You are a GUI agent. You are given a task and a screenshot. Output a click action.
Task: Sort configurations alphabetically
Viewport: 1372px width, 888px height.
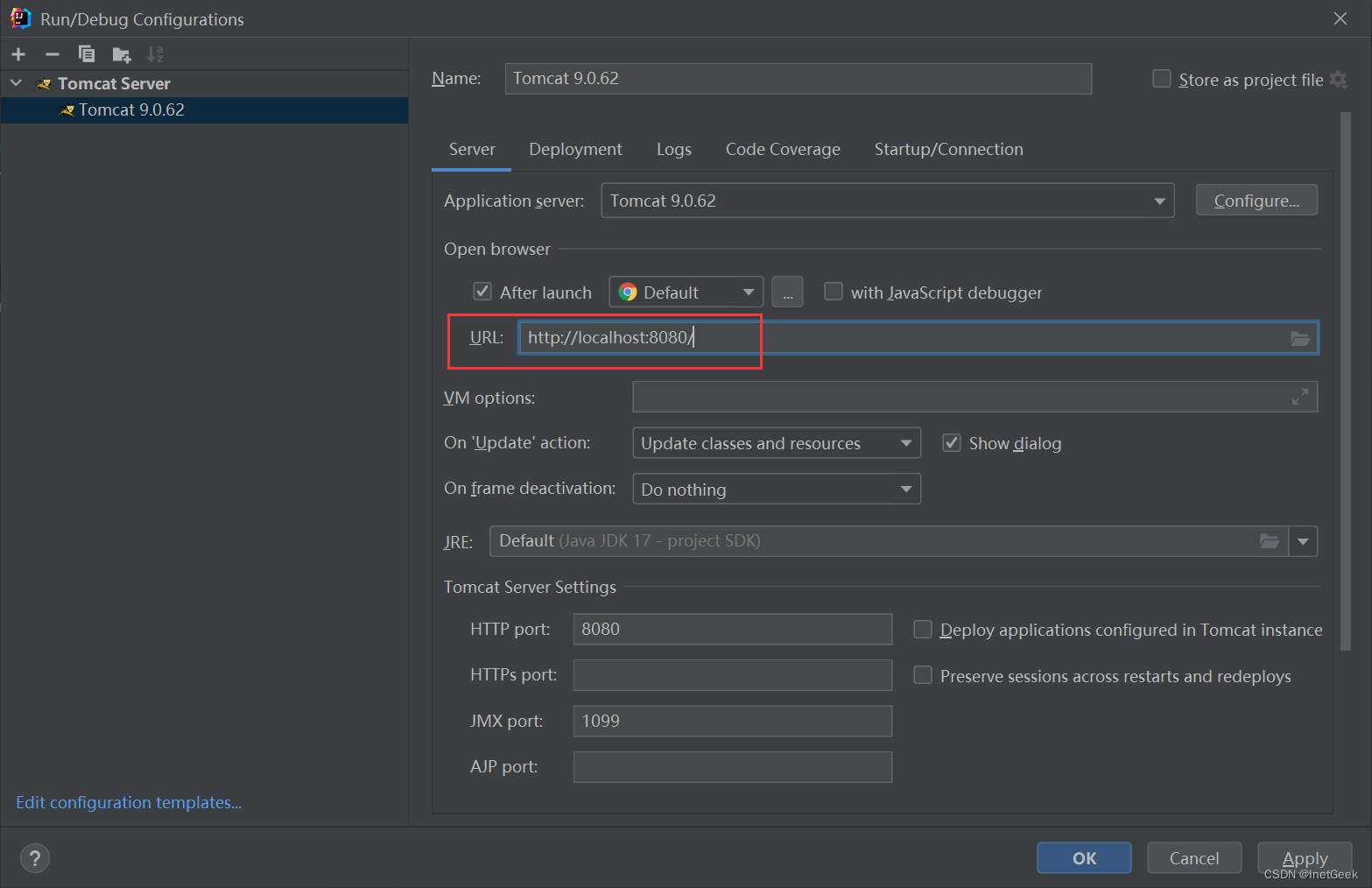click(x=155, y=54)
